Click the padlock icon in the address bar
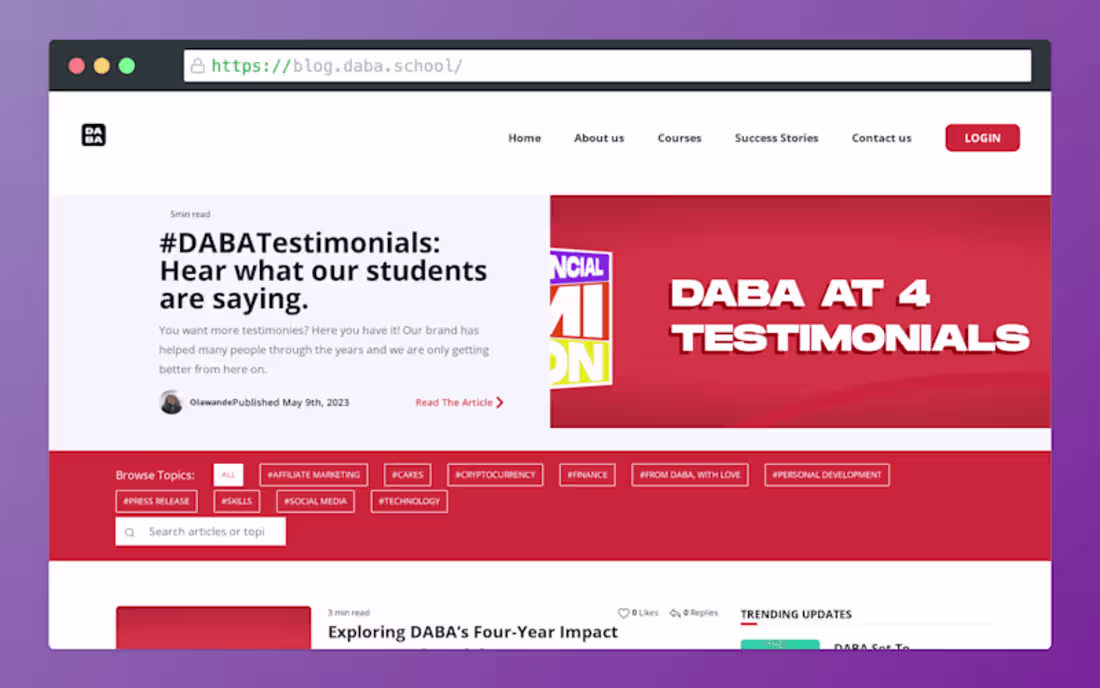 point(198,64)
